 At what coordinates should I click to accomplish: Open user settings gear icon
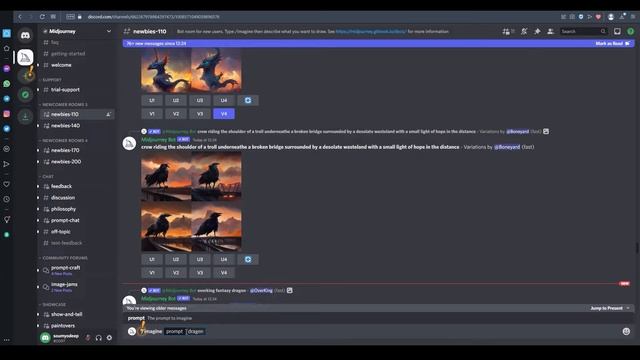[109, 338]
